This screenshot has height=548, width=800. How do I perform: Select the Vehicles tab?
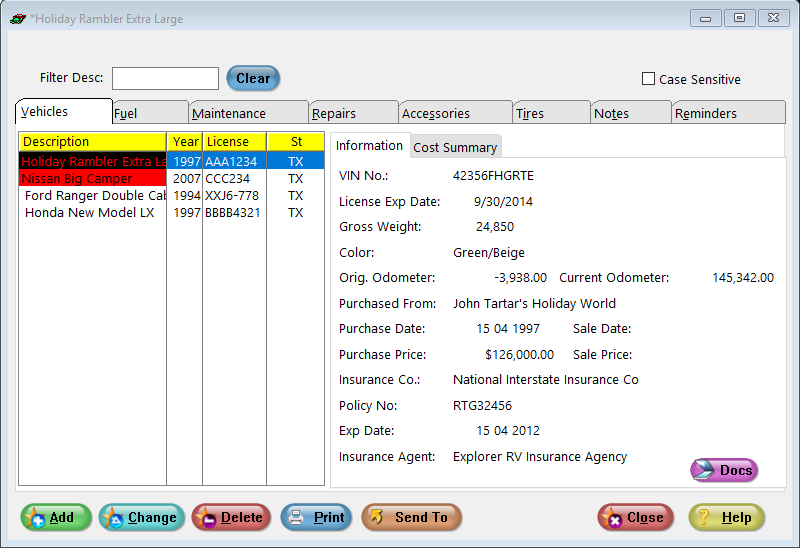(64, 111)
